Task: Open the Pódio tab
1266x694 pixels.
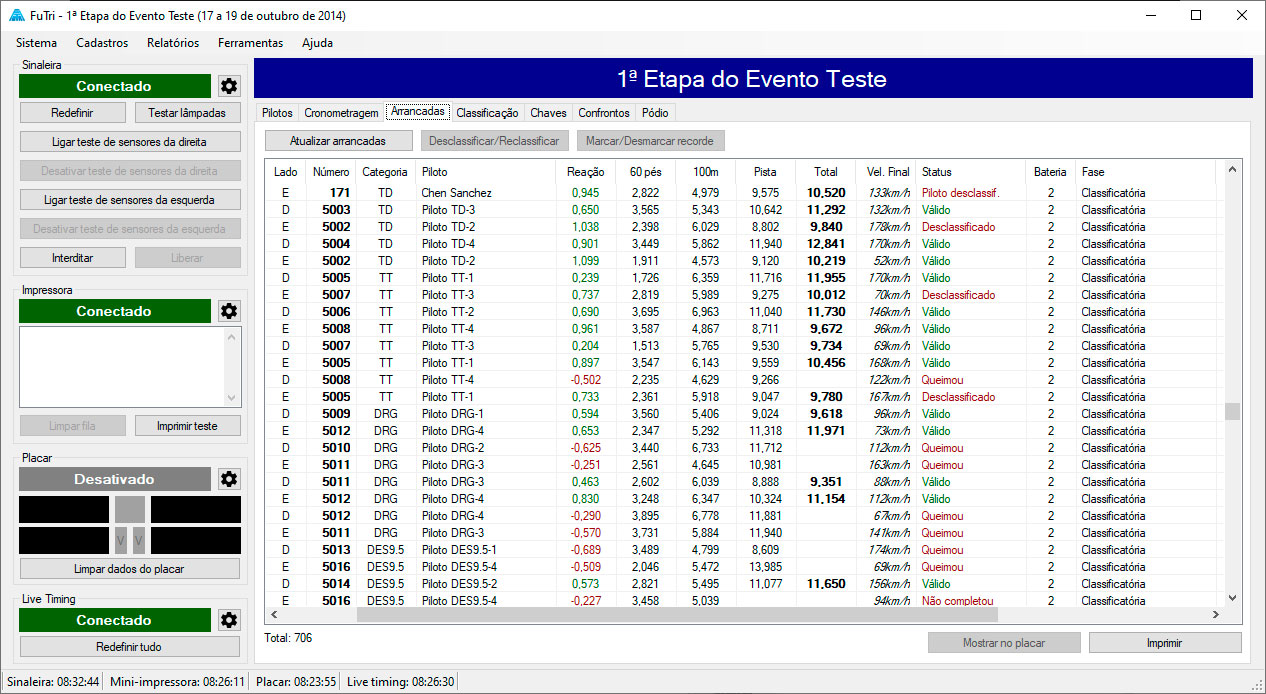Action: tap(655, 113)
